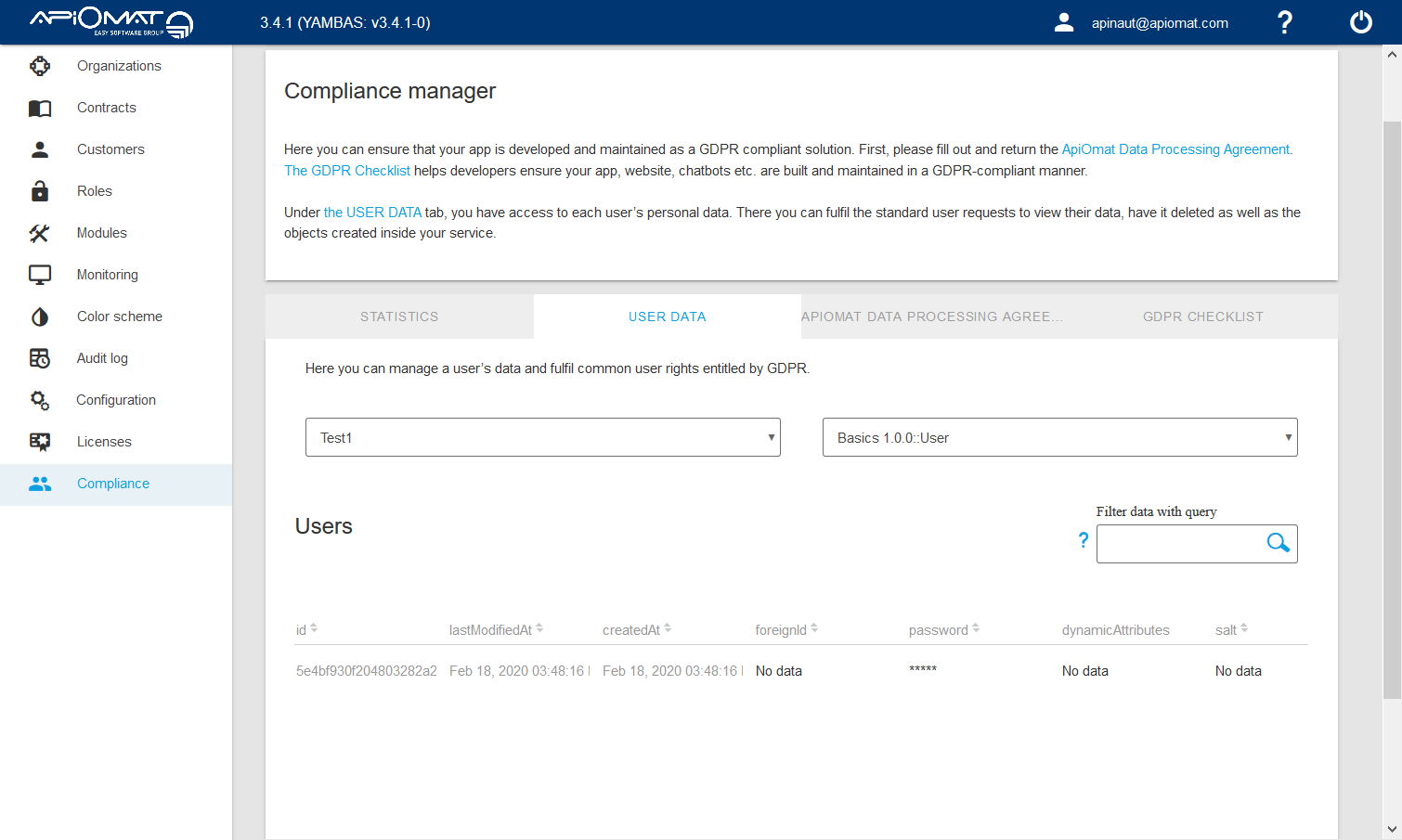Image resolution: width=1402 pixels, height=840 pixels.
Task: Open the Test1 app dropdown
Action: (x=543, y=437)
